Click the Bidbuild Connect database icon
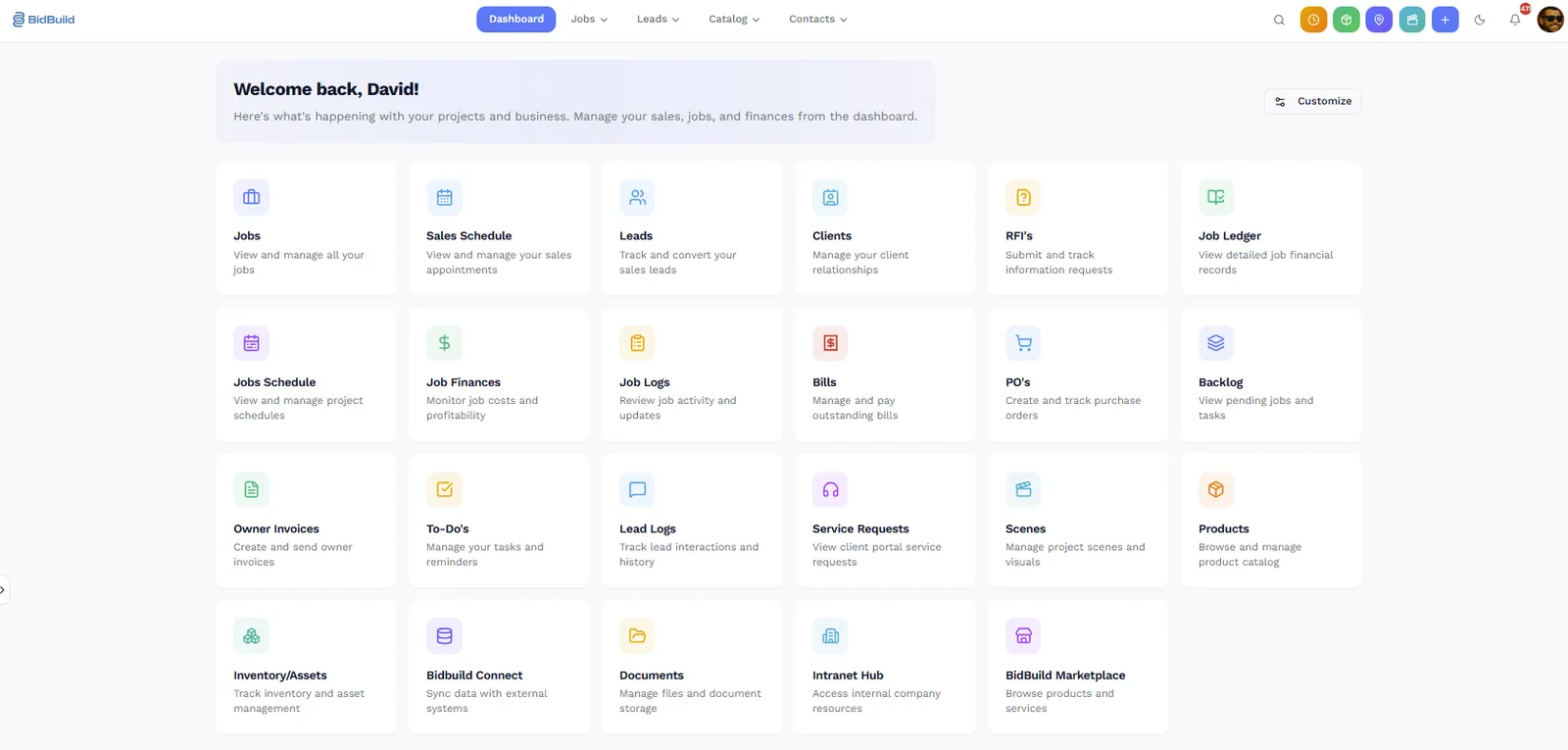1568x750 pixels. click(x=444, y=635)
